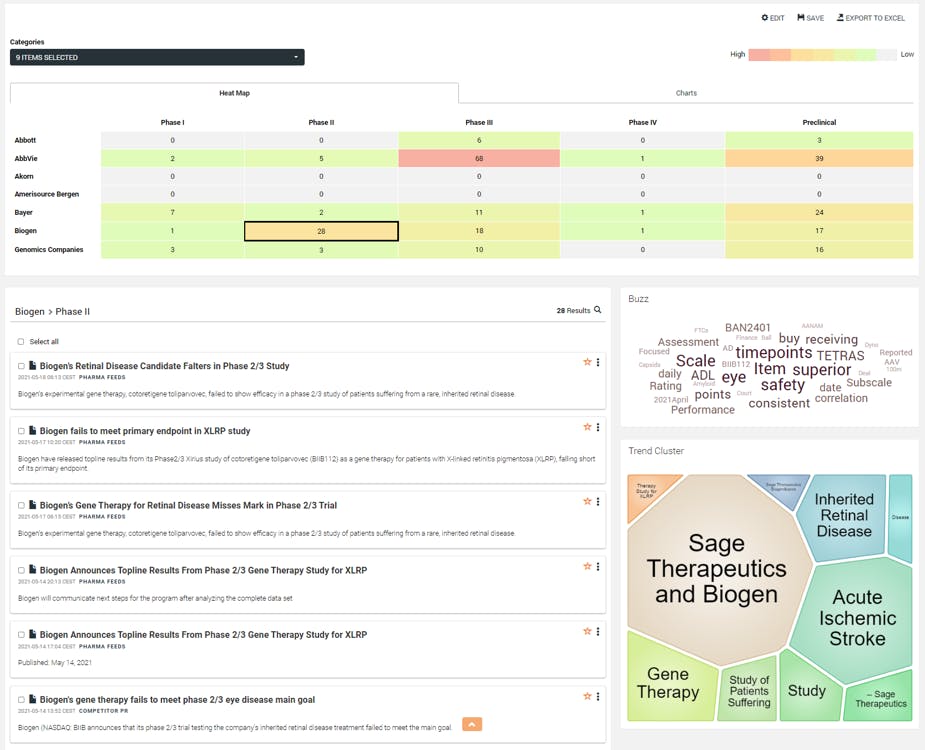This screenshot has width=925, height=750.
Task: Open kebab menu for 'eye disease main goal' article
Action: pos(598,696)
